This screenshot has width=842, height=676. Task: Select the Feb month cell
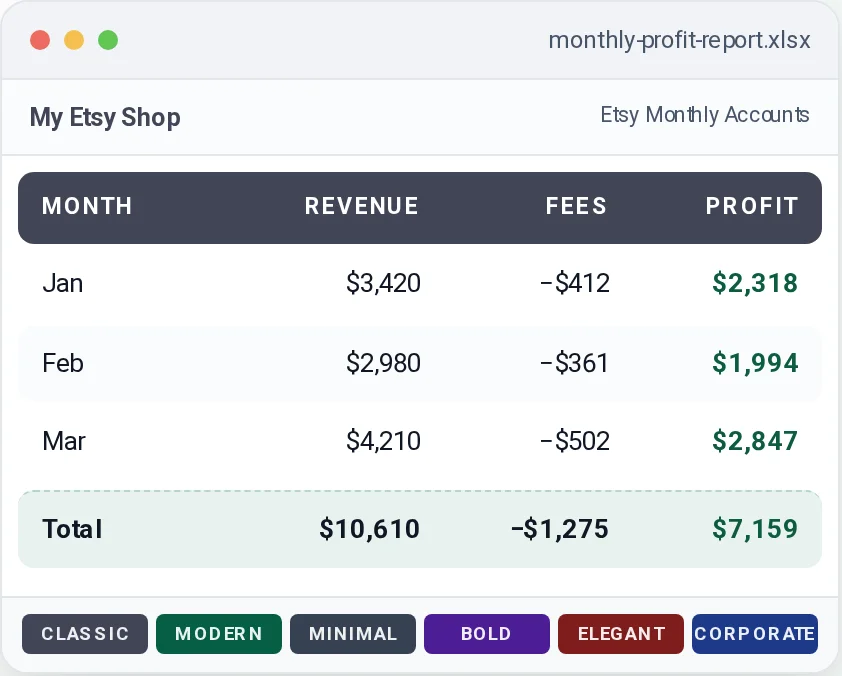tap(63, 363)
